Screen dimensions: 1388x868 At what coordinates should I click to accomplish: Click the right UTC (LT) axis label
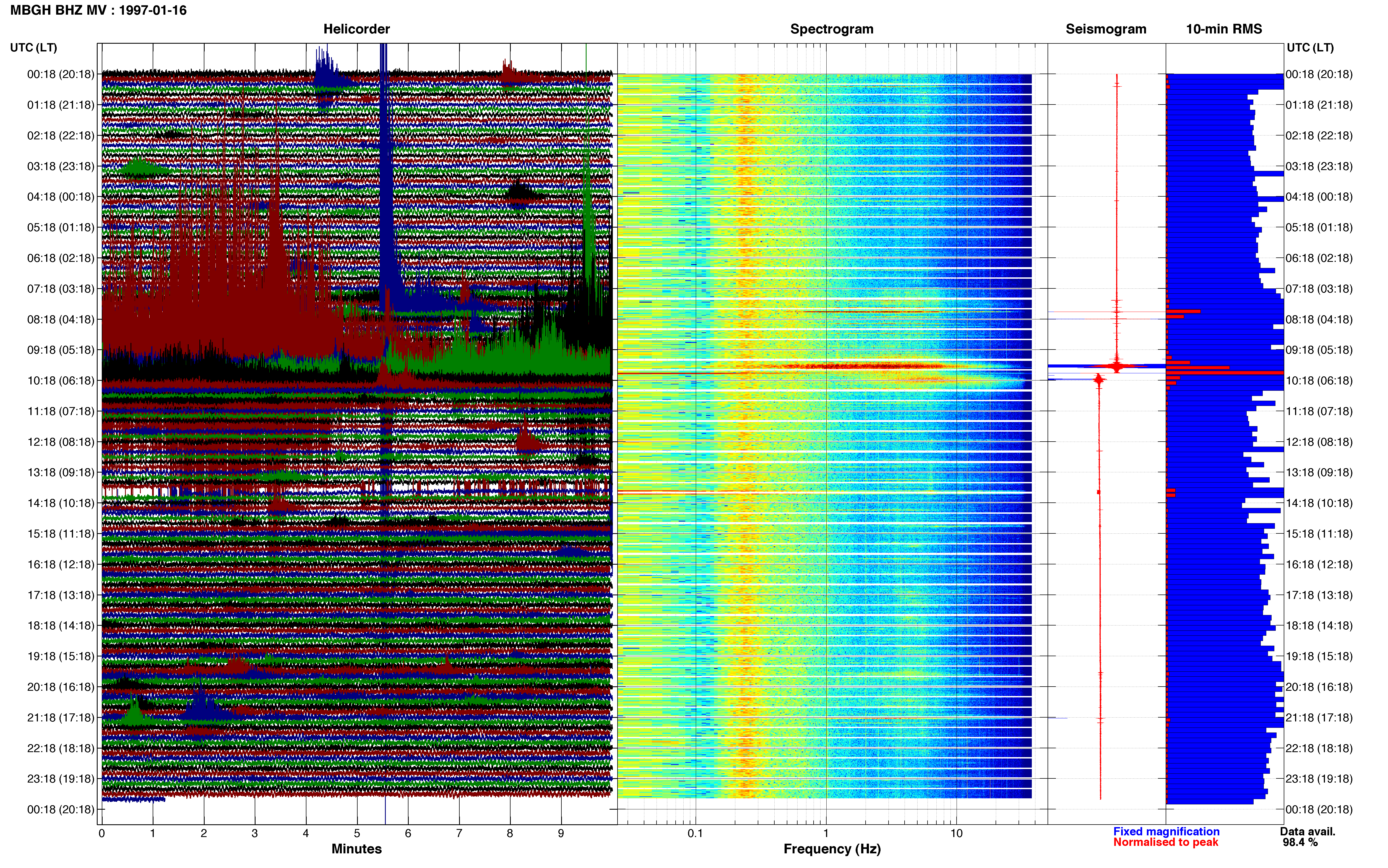(x=1310, y=48)
